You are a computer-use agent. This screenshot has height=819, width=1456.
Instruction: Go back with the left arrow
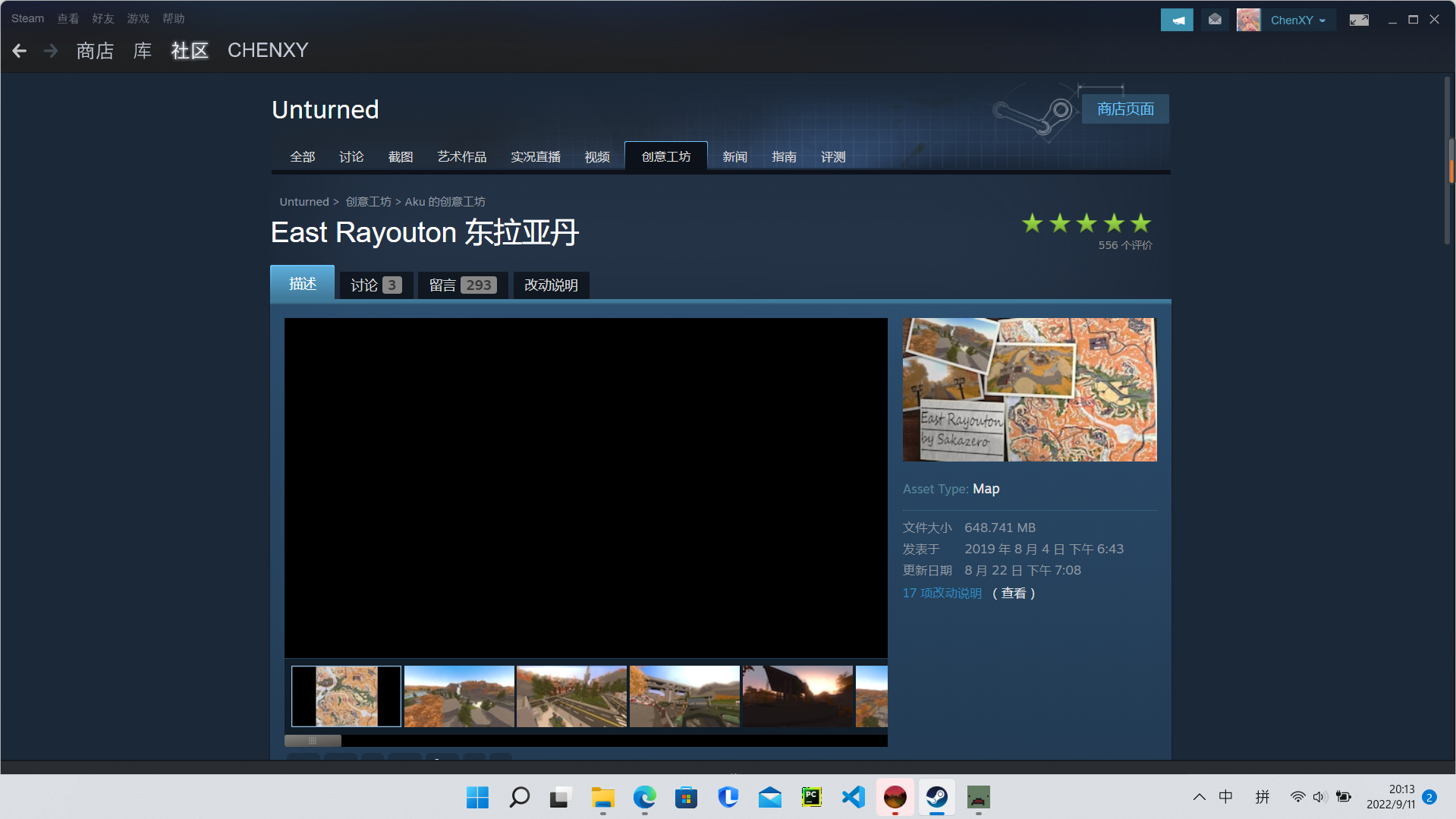coord(20,51)
